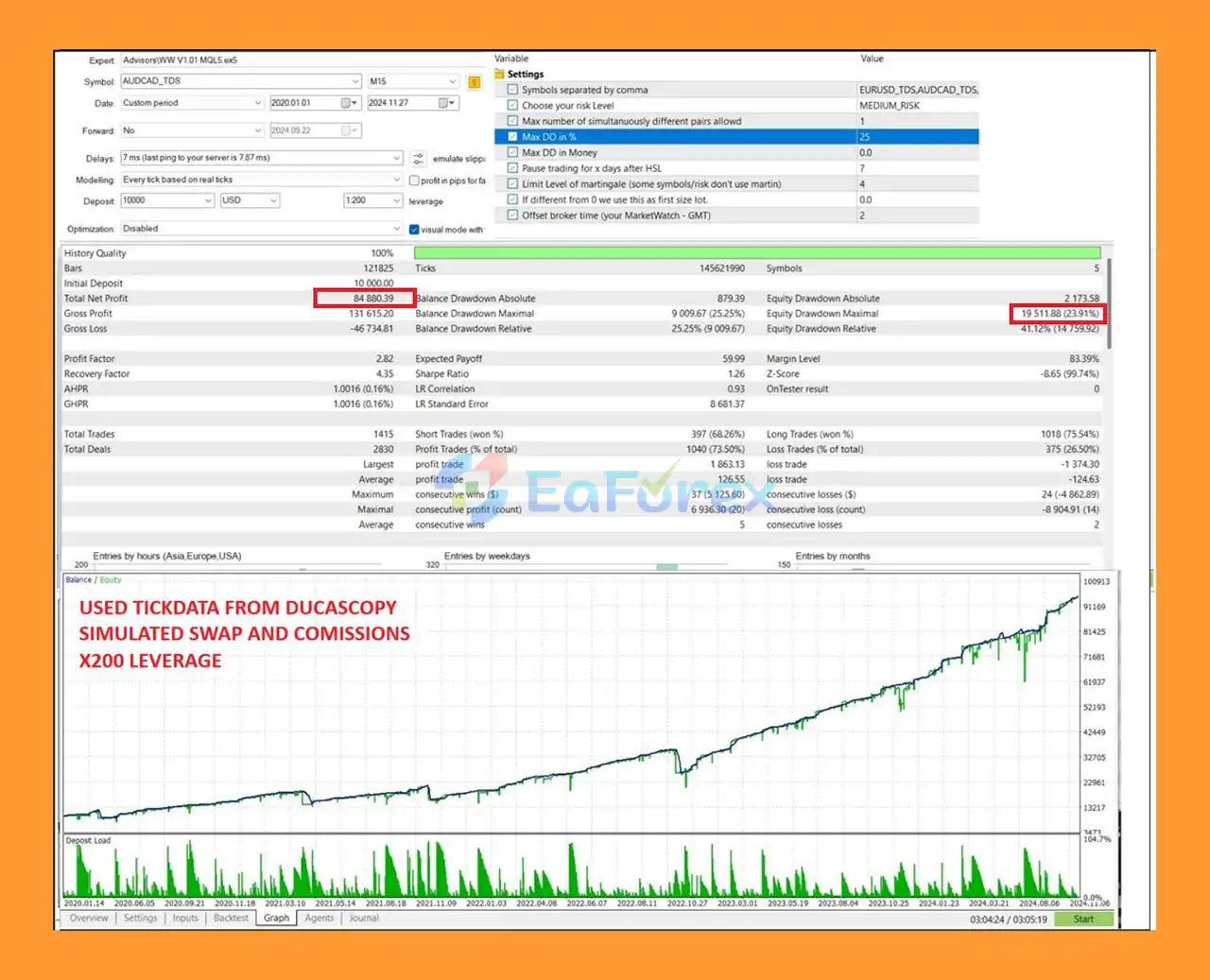1210x980 pixels.
Task: Toggle 'Max DD in Money' checkbox
Action: 513,153
